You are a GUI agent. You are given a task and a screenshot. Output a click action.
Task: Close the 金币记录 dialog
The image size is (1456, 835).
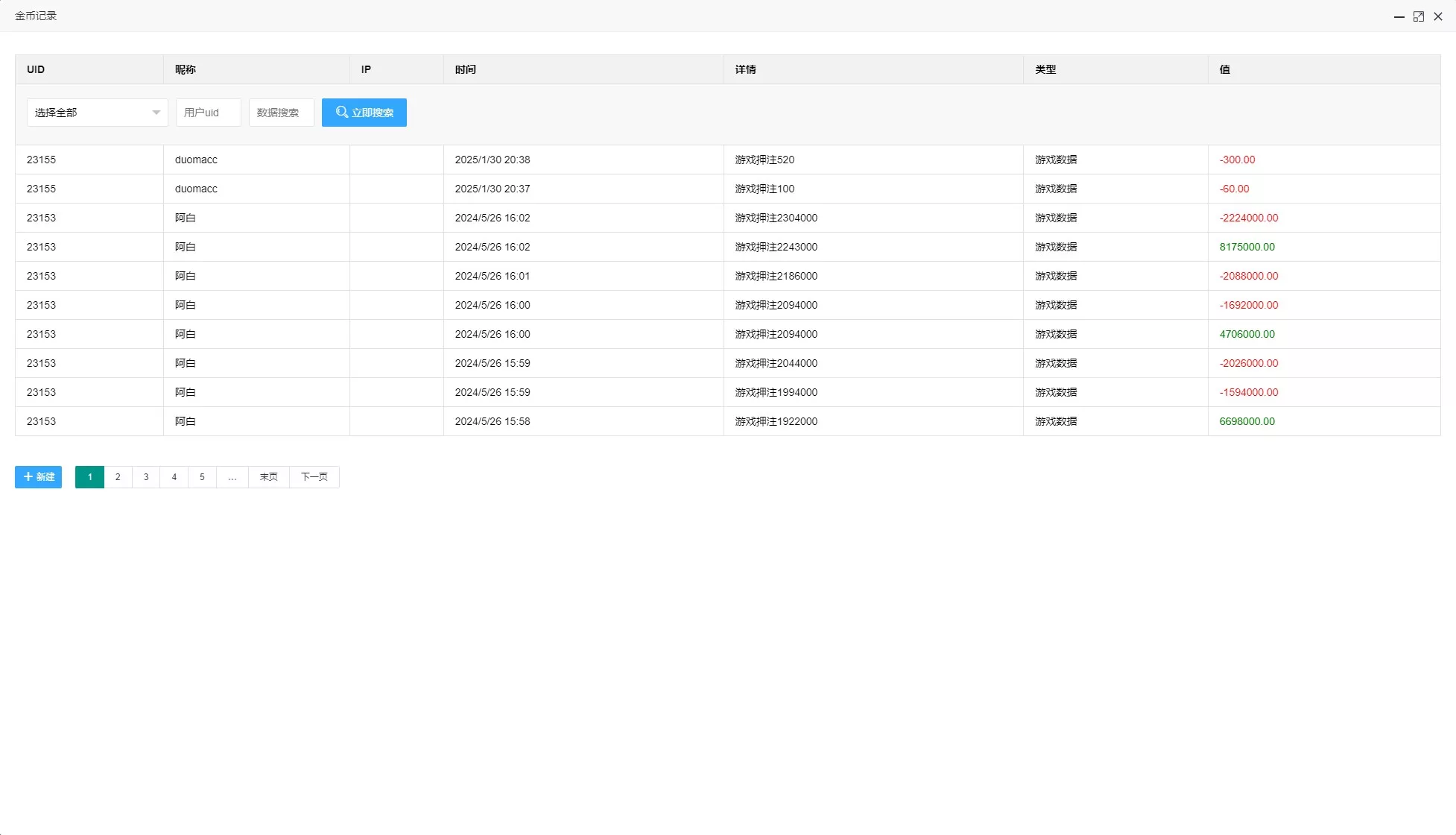1438,16
